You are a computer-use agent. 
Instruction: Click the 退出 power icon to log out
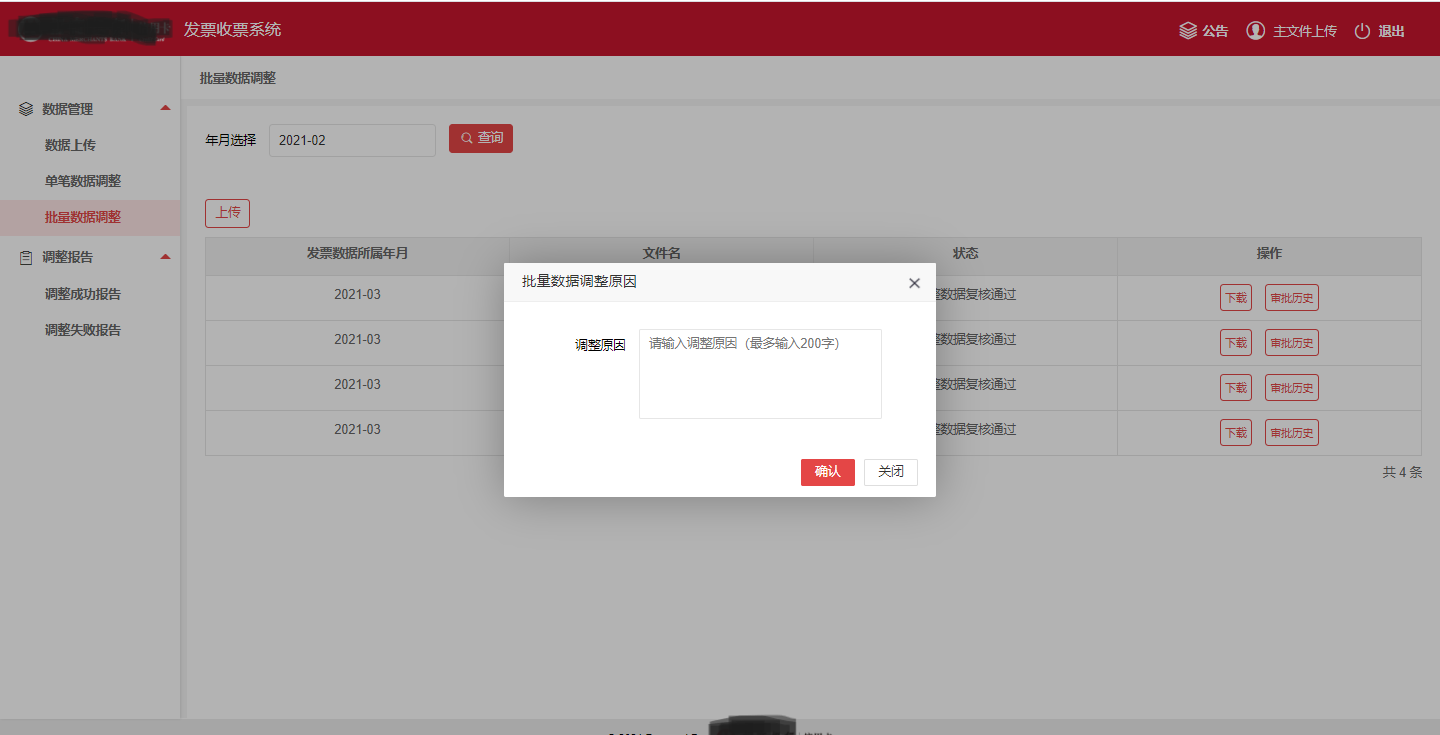(1362, 31)
